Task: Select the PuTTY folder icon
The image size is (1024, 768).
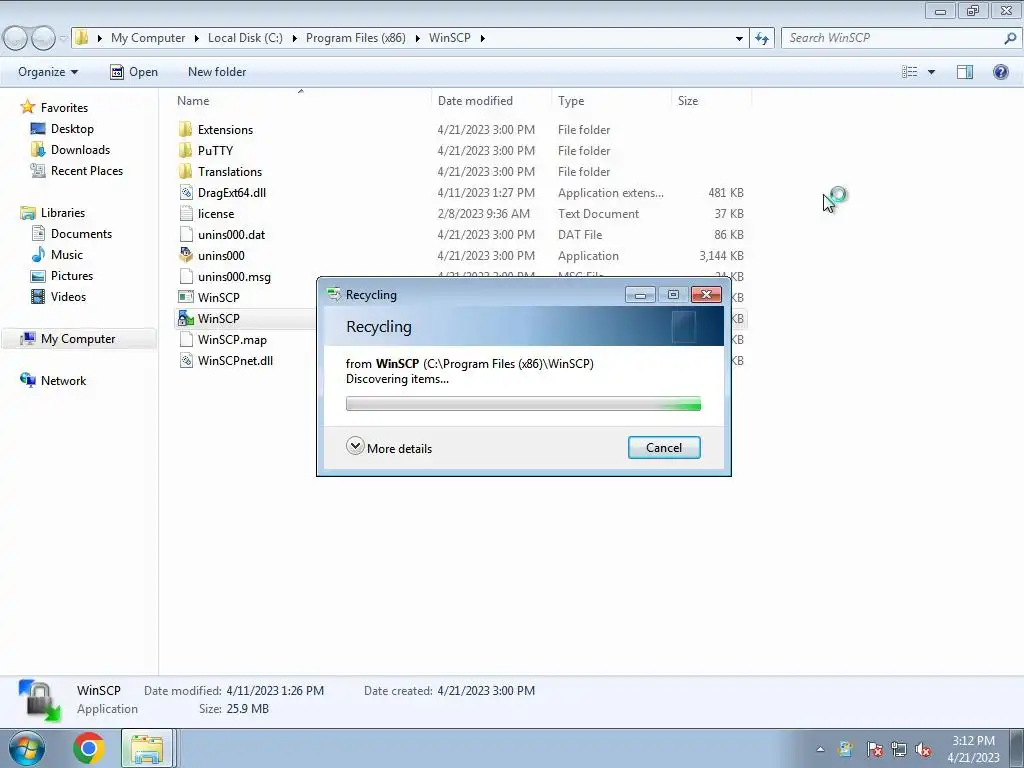Action: (x=186, y=150)
